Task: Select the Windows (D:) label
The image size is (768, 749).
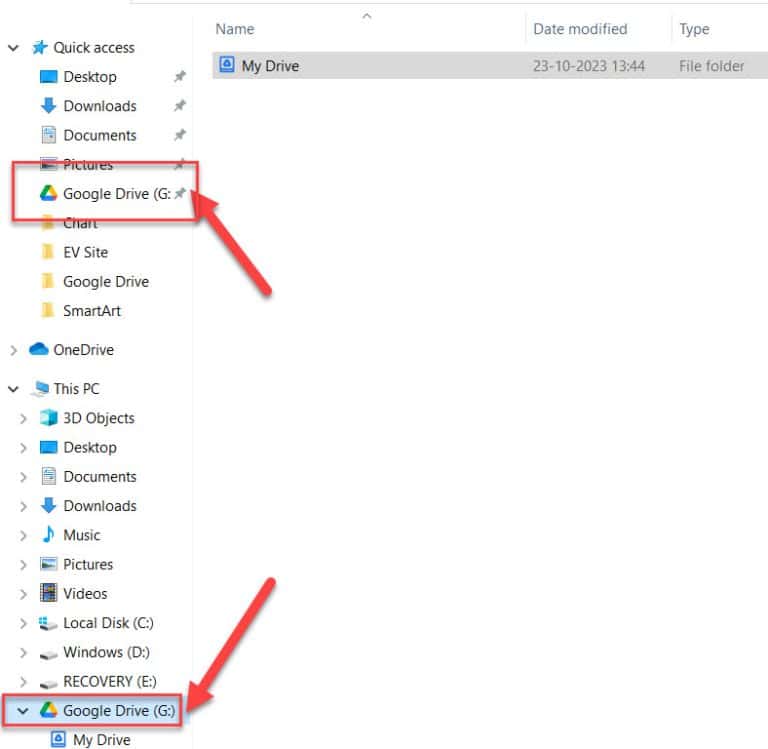Action: click(107, 652)
